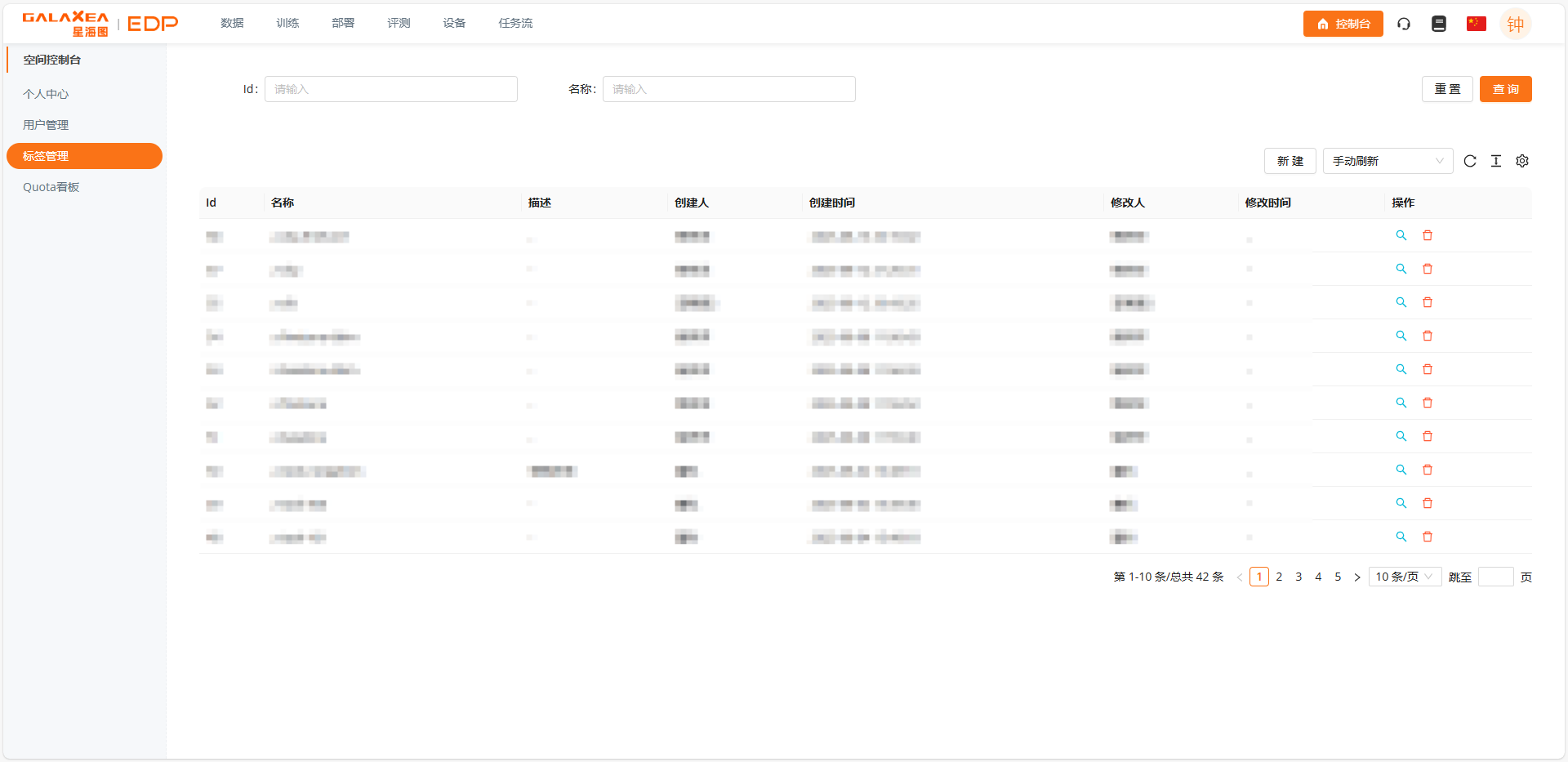The image size is (1568, 762).
Task: Click the 查询 search button
Action: point(1505,89)
